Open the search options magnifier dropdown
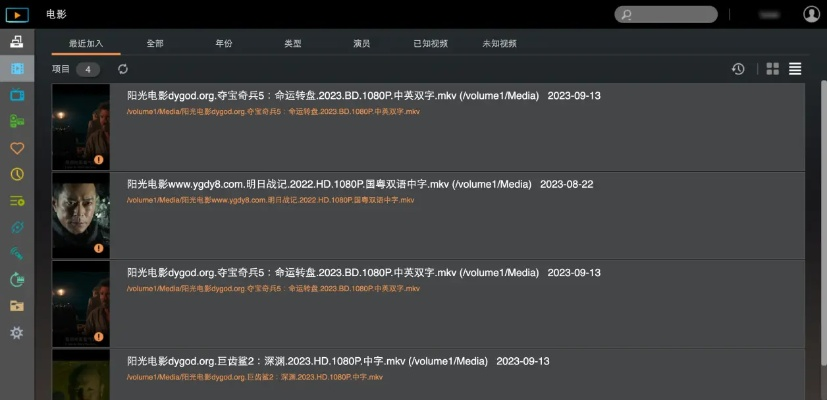The width and height of the screenshot is (827, 400). tap(627, 15)
